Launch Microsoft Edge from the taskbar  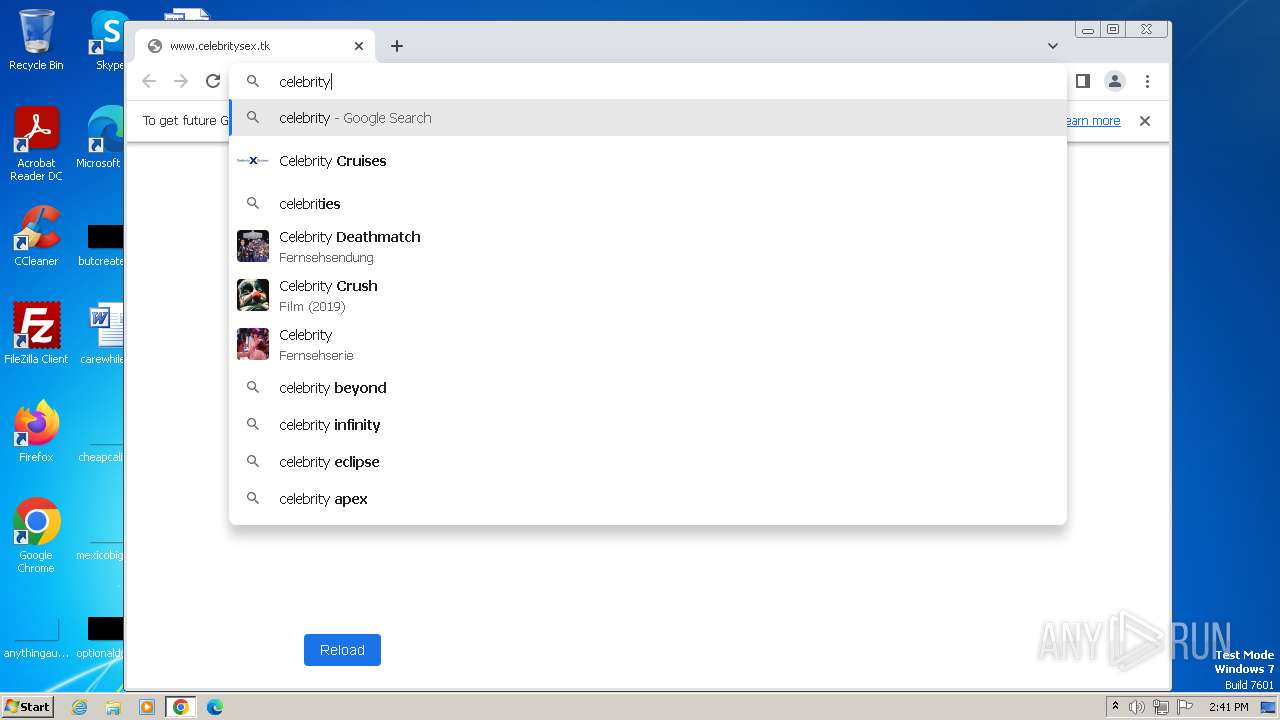click(x=215, y=707)
